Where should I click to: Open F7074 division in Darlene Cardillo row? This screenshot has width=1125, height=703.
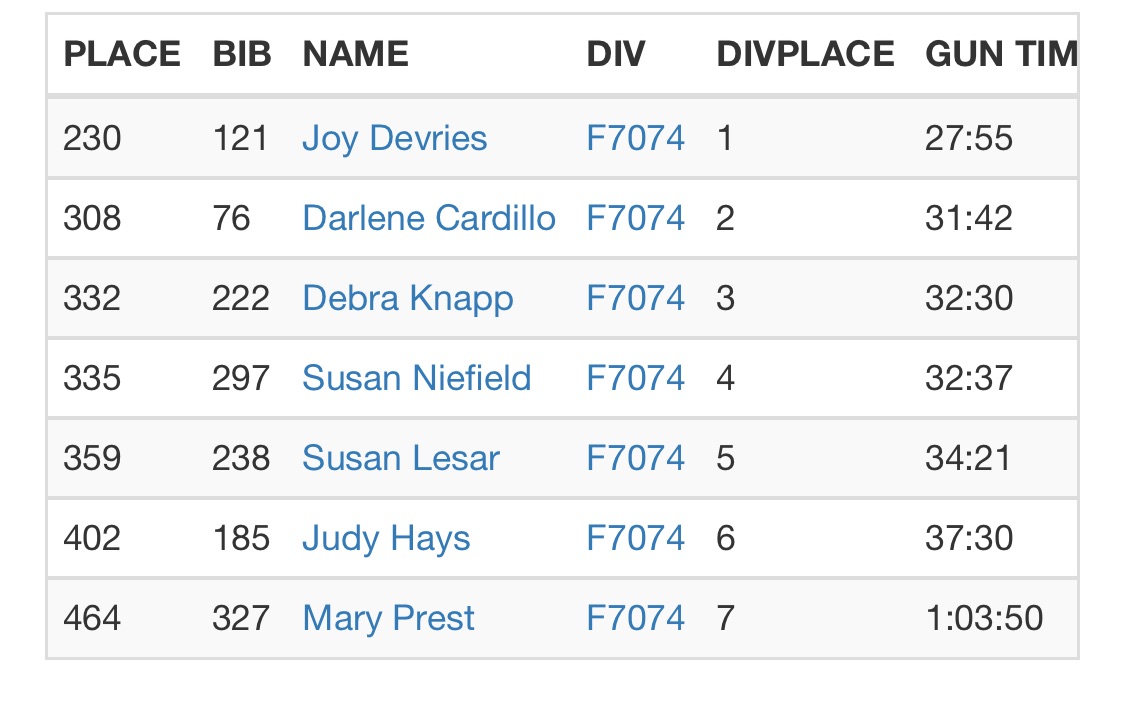(635, 218)
